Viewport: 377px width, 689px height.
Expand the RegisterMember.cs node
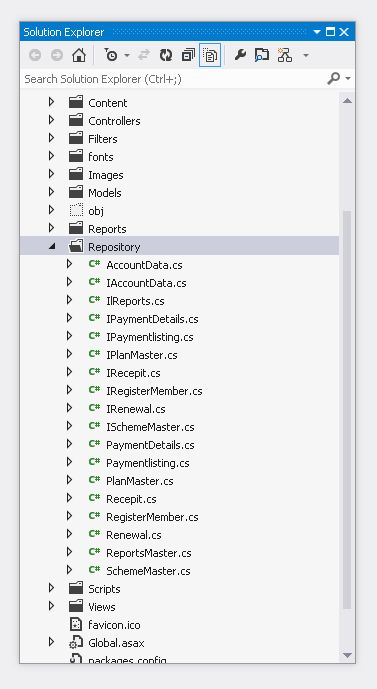pos(69,516)
